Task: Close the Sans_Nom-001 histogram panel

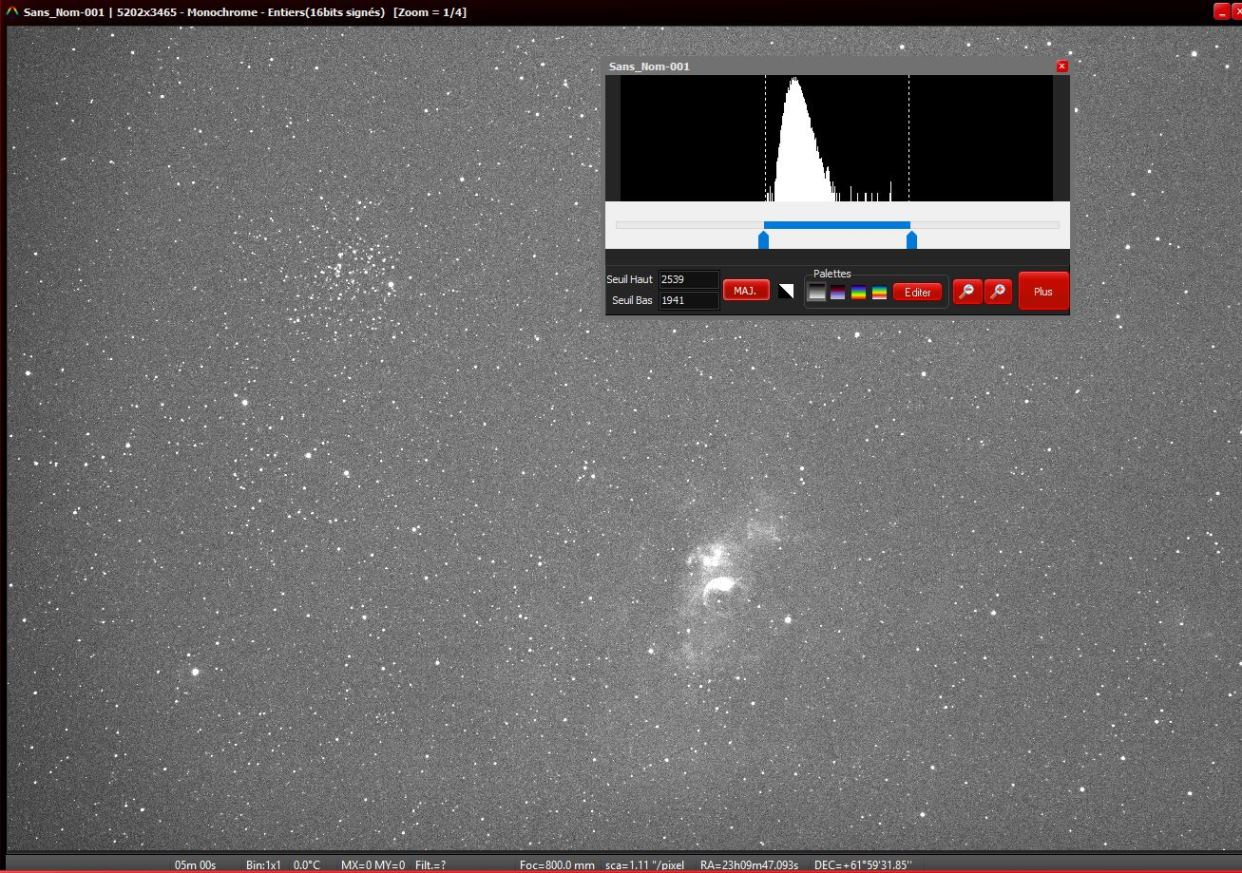Action: (1062, 66)
